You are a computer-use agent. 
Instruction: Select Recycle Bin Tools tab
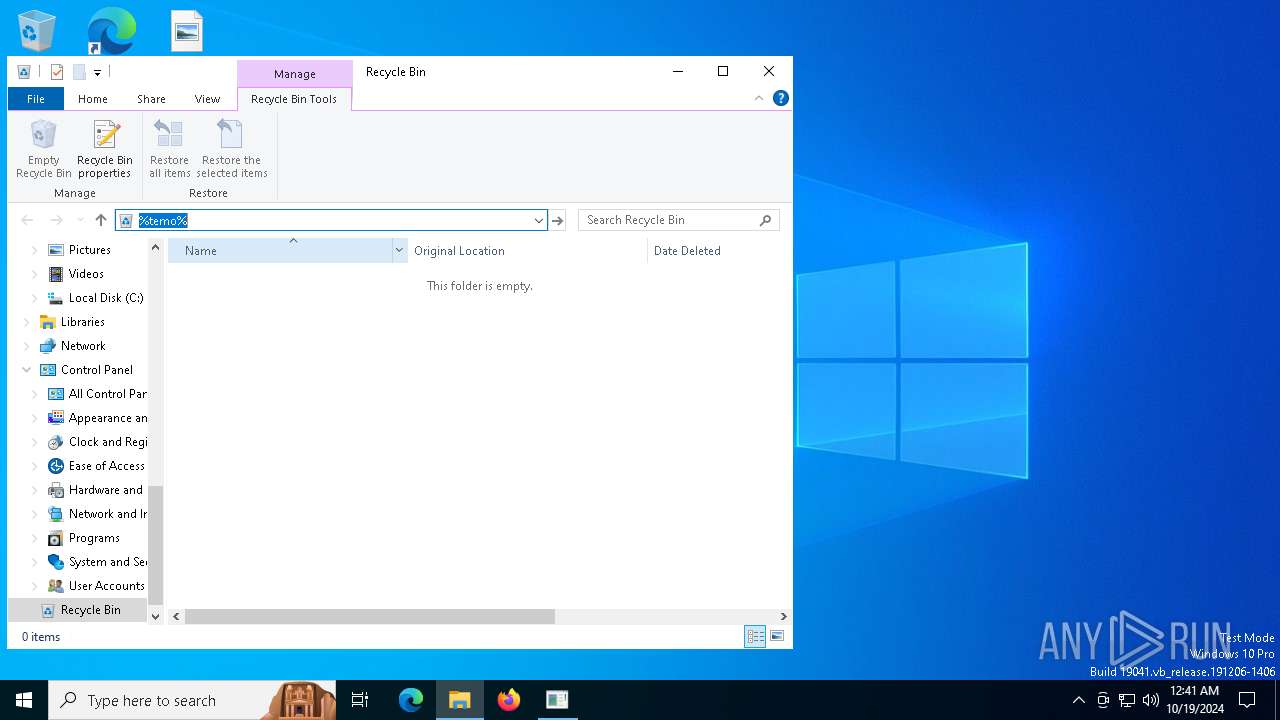tap(294, 99)
